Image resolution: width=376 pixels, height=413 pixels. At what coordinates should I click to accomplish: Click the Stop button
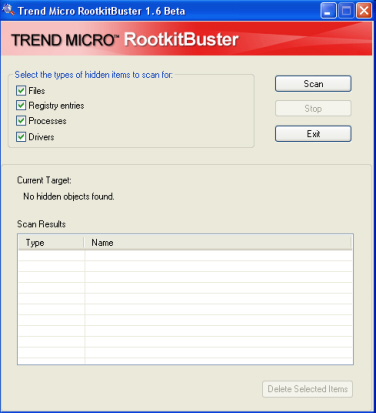[x=313, y=108]
